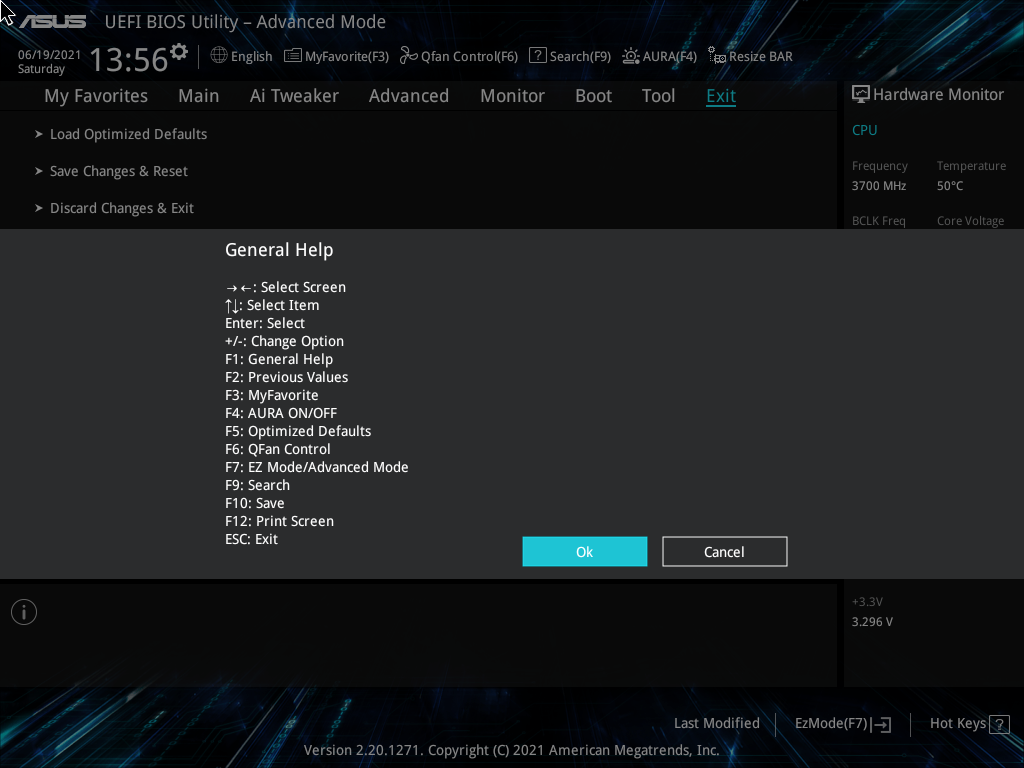The width and height of the screenshot is (1024, 768).
Task: Switch to the Ai Tweaker tab
Action: (x=294, y=95)
